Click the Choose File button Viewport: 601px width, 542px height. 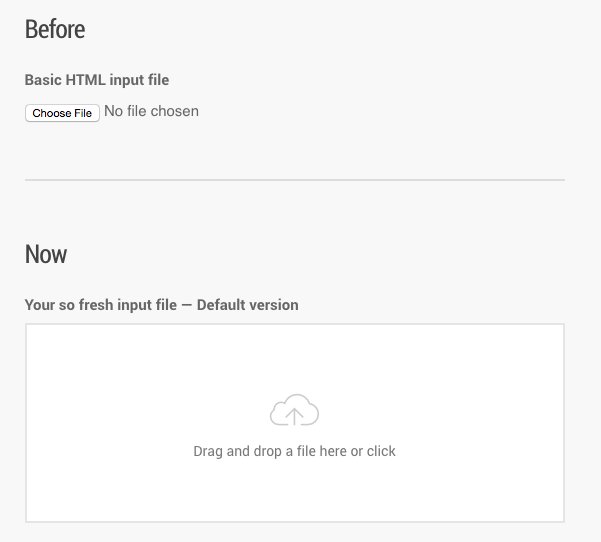click(62, 113)
